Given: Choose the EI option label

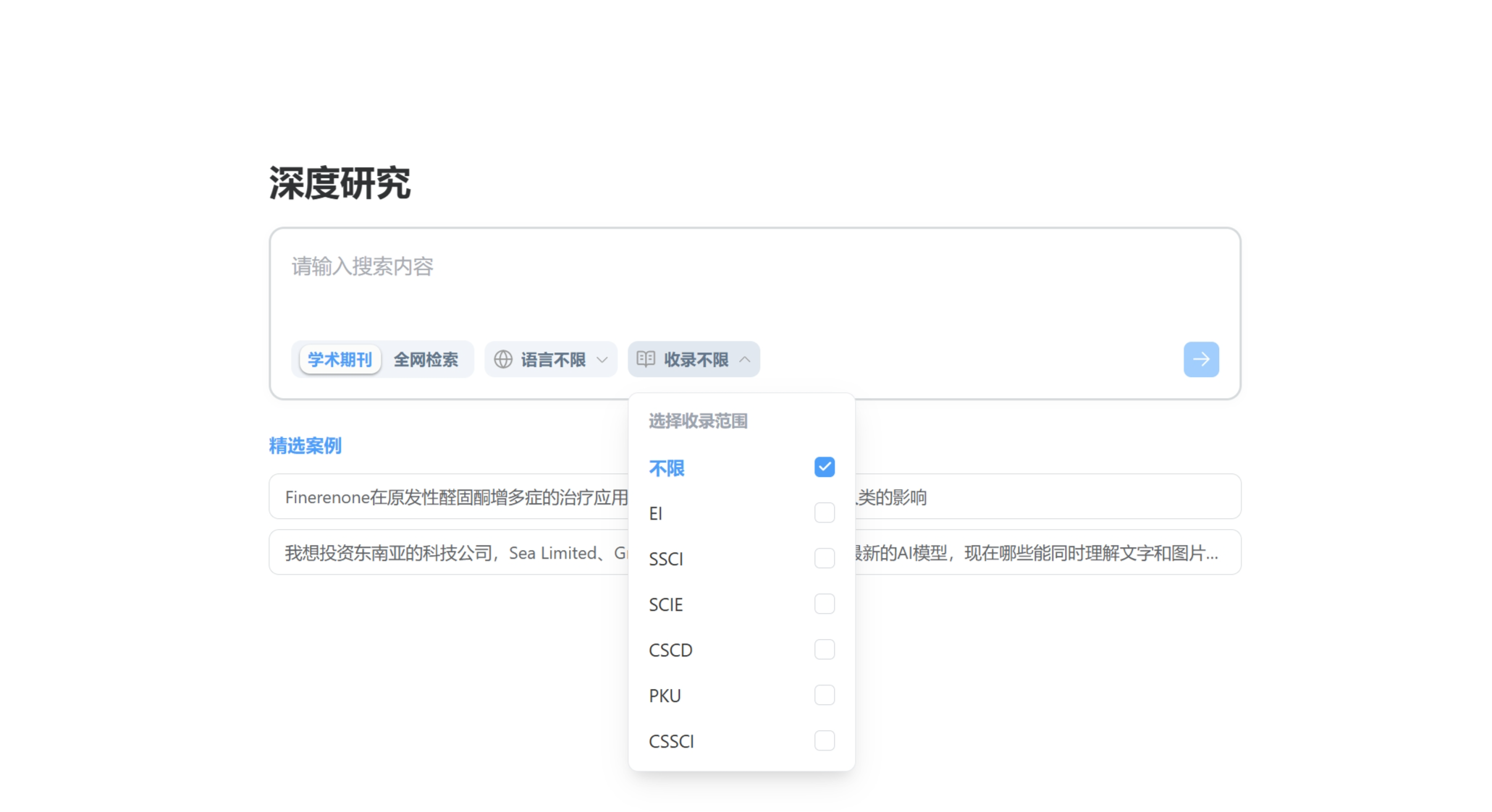Looking at the screenshot, I should pyautogui.click(x=656, y=514).
